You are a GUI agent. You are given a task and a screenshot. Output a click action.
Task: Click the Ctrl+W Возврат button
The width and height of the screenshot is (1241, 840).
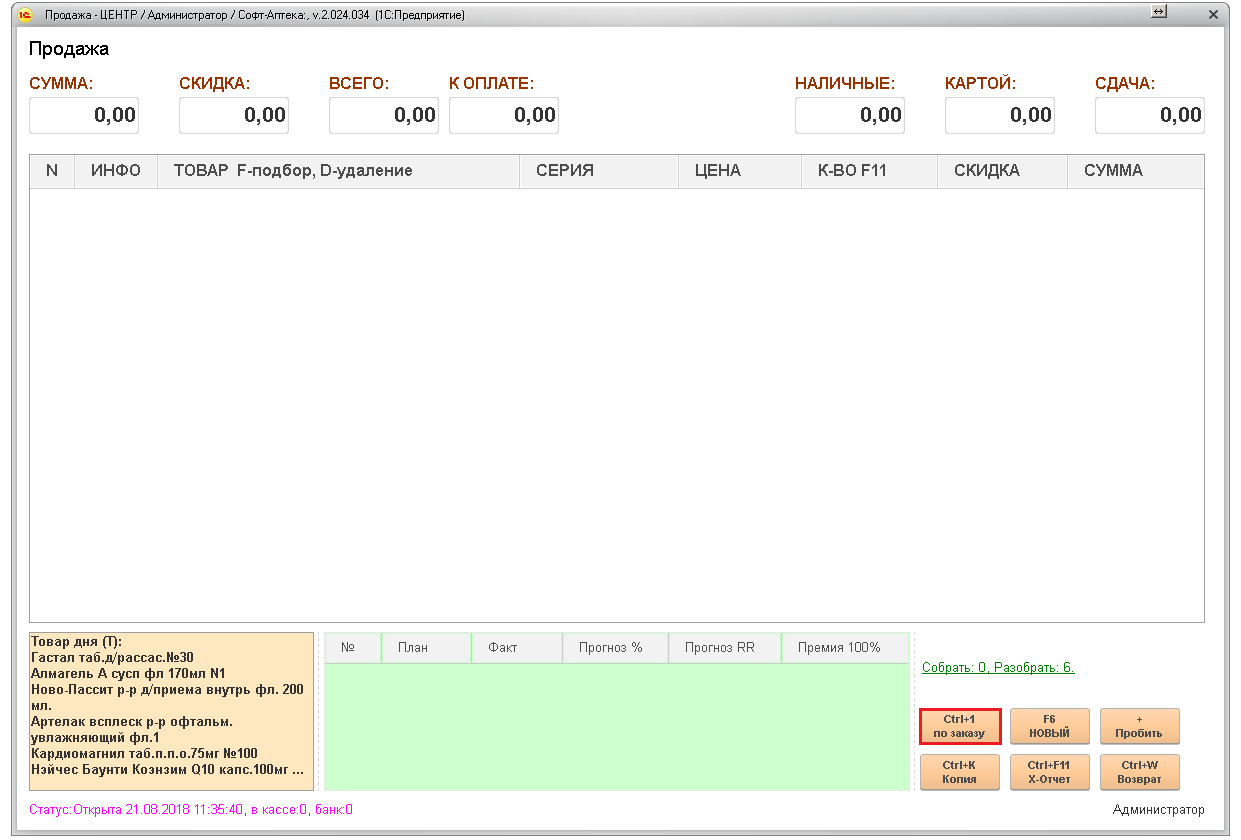point(1139,772)
